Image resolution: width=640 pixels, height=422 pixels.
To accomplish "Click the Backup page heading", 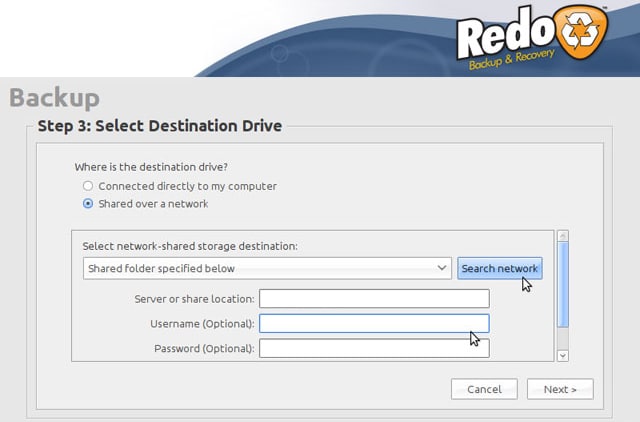I will click(54, 98).
